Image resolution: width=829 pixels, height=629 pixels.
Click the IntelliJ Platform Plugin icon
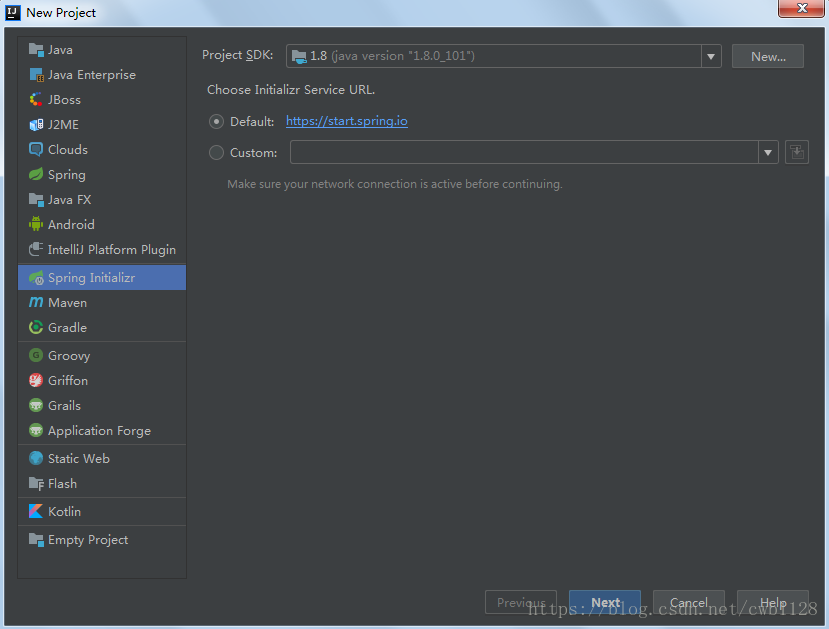(x=36, y=249)
